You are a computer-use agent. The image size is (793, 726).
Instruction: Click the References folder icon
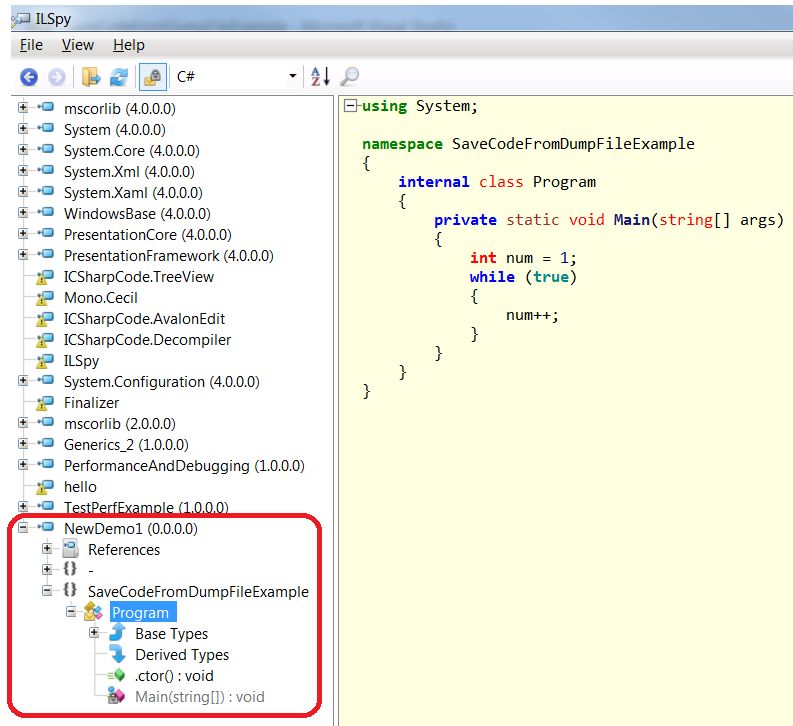[70, 549]
